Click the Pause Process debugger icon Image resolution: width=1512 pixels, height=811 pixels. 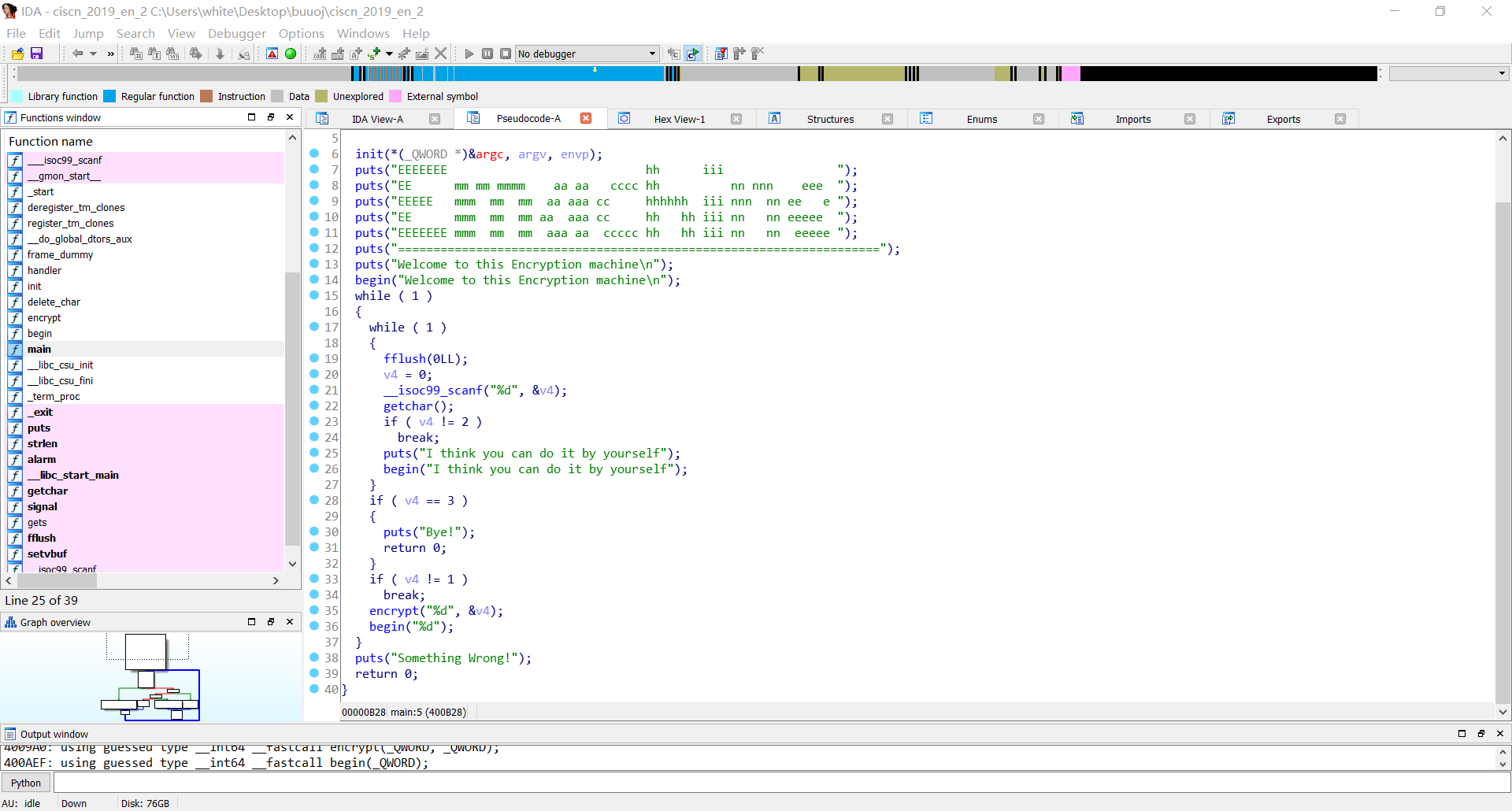pyautogui.click(x=487, y=54)
